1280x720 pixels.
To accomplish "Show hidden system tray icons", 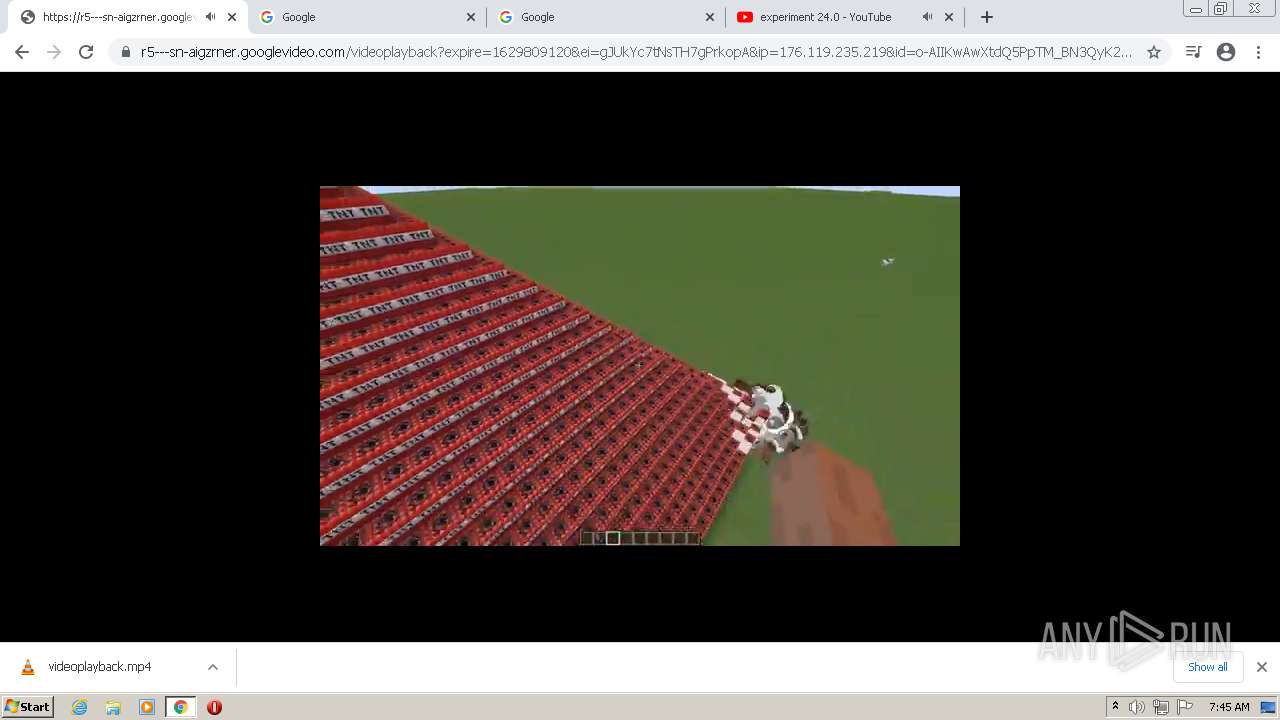I will pyautogui.click(x=1115, y=707).
